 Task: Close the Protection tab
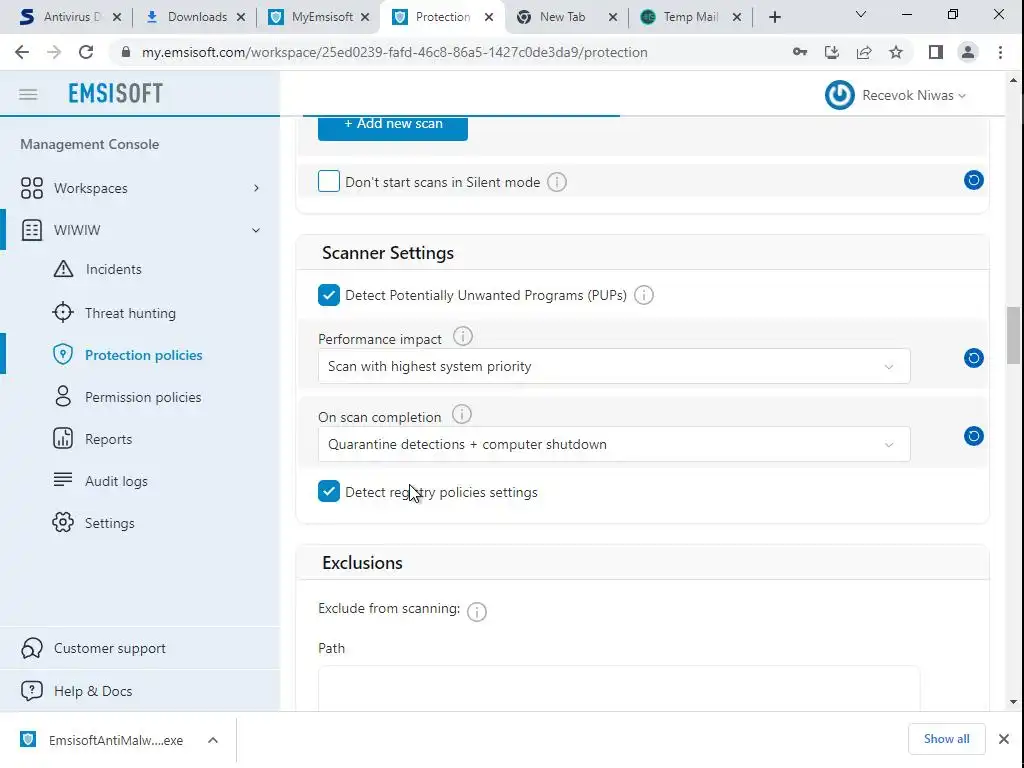click(488, 18)
